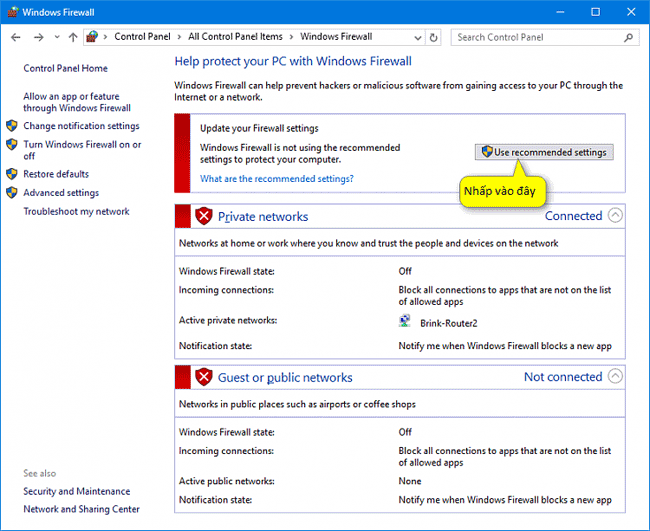
Task: Click the red shield icon for Private networks
Action: (204, 216)
